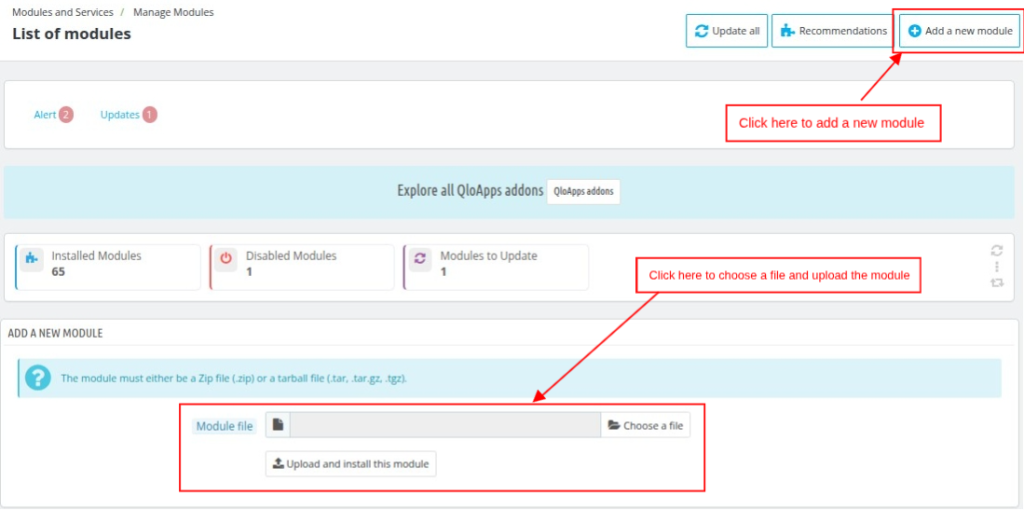
Task: Click the 'Module file' label
Action: point(224,426)
